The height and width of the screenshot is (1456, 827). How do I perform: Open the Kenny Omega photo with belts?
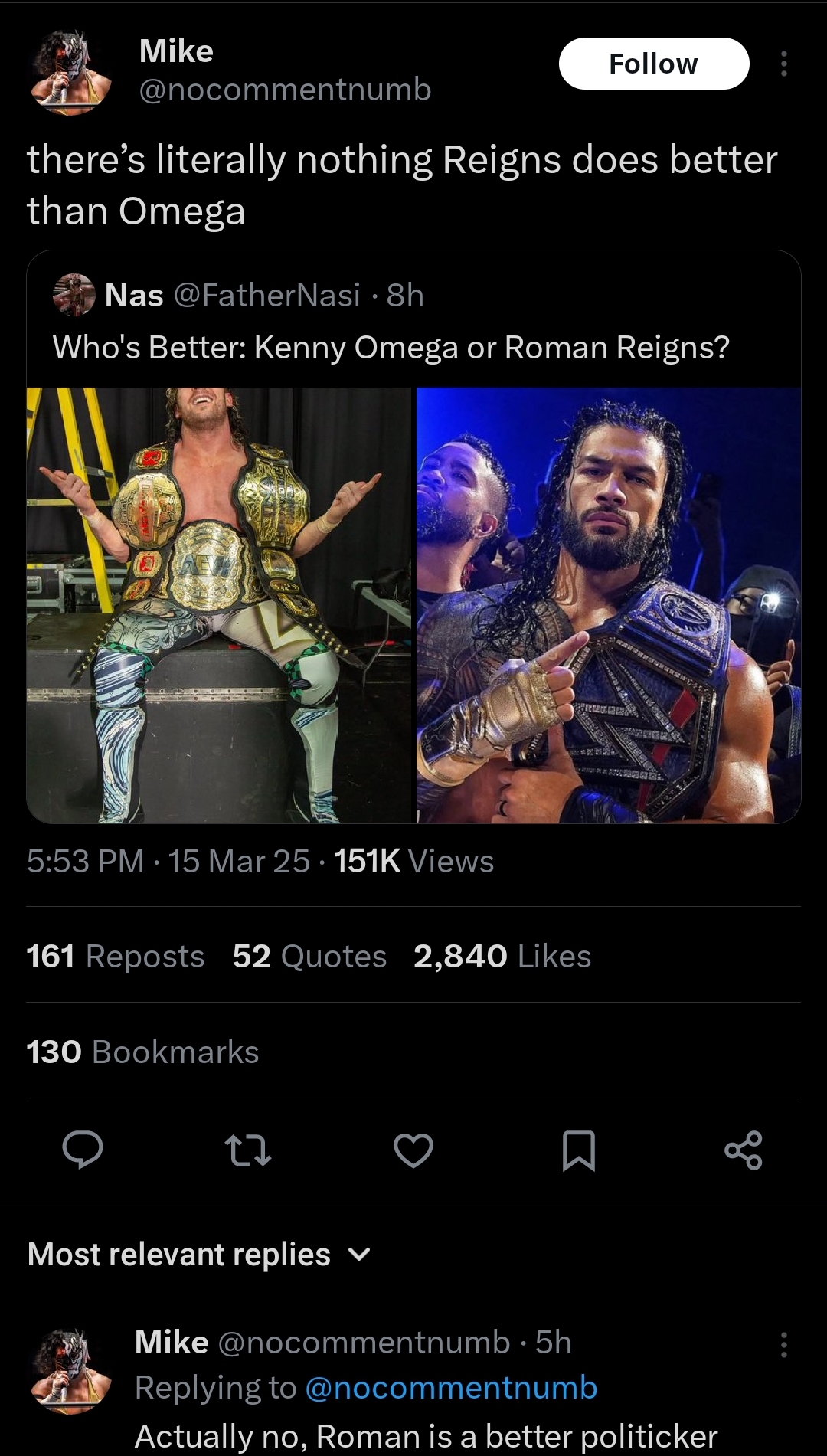219,605
